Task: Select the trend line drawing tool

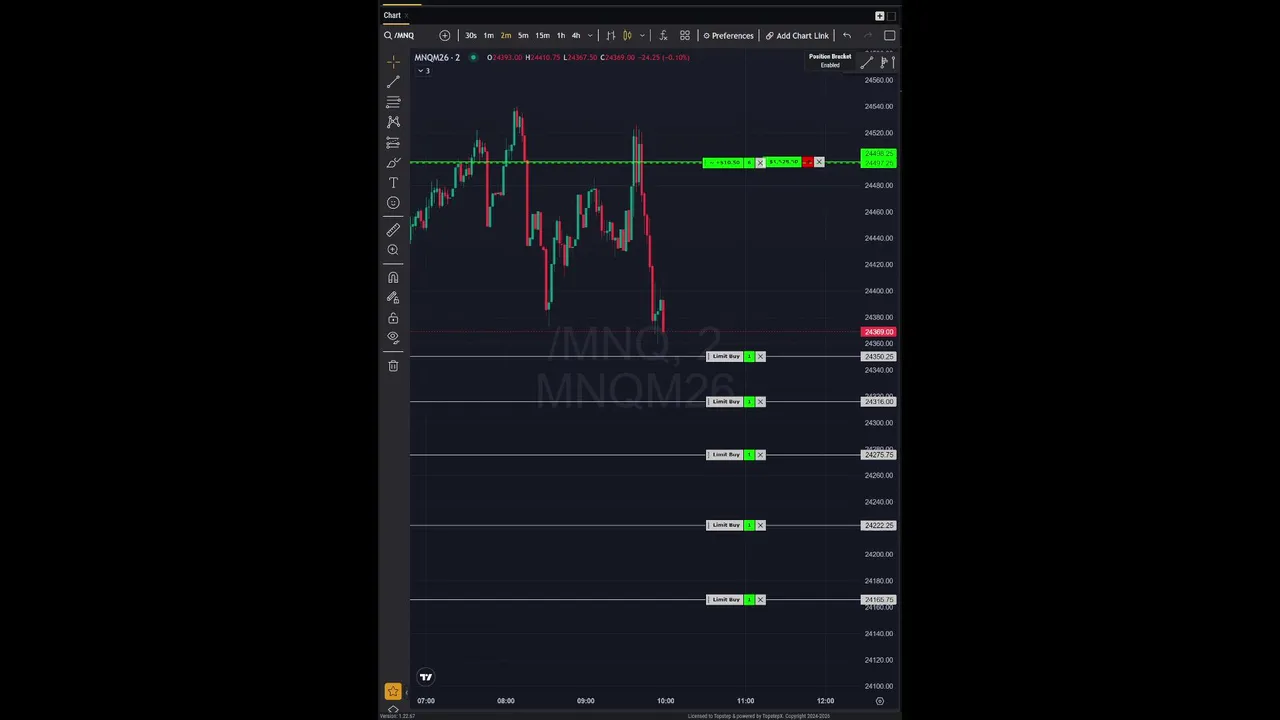Action: [393, 82]
